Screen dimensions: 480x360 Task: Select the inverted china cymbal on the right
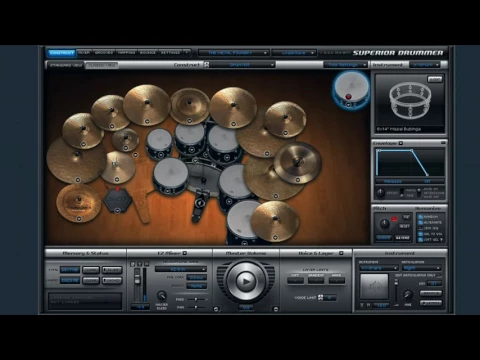[298, 163]
